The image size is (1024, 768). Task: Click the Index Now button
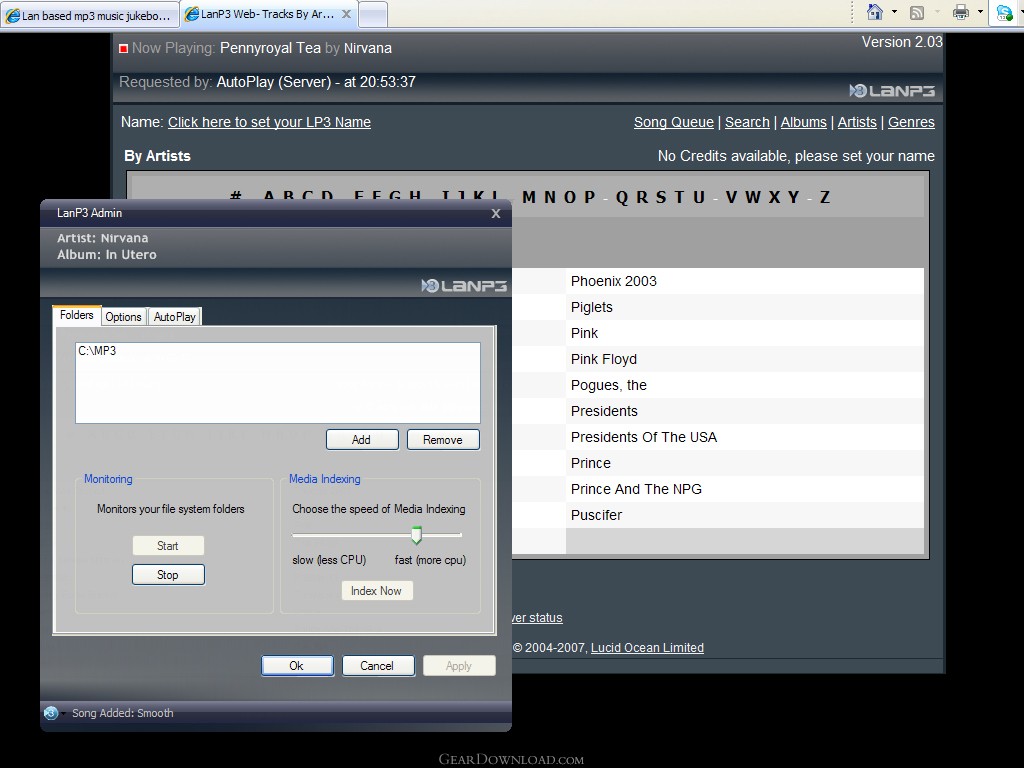click(377, 591)
